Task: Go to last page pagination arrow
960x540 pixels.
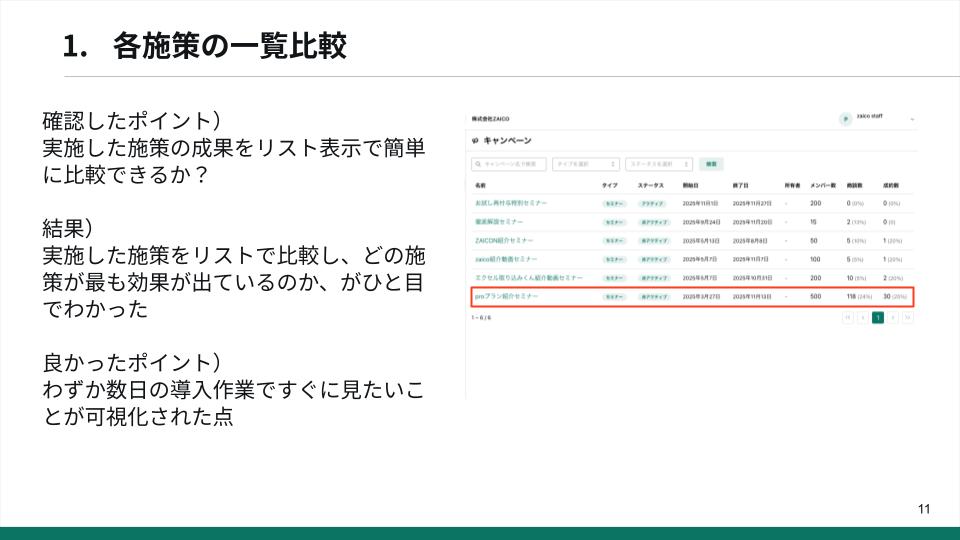Action: coord(907,317)
